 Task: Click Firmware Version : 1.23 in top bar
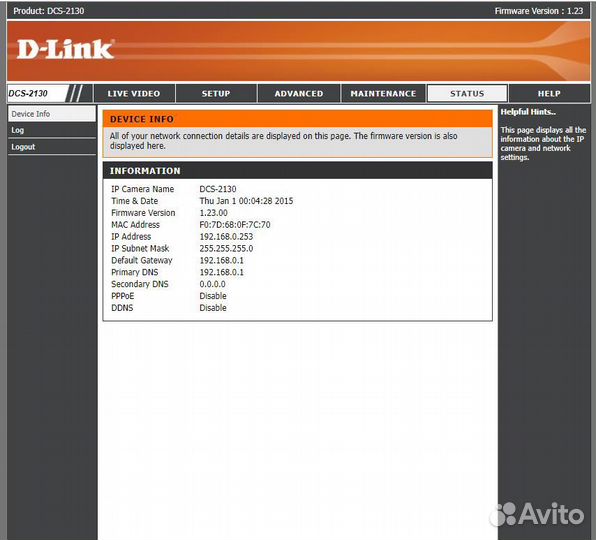point(539,11)
